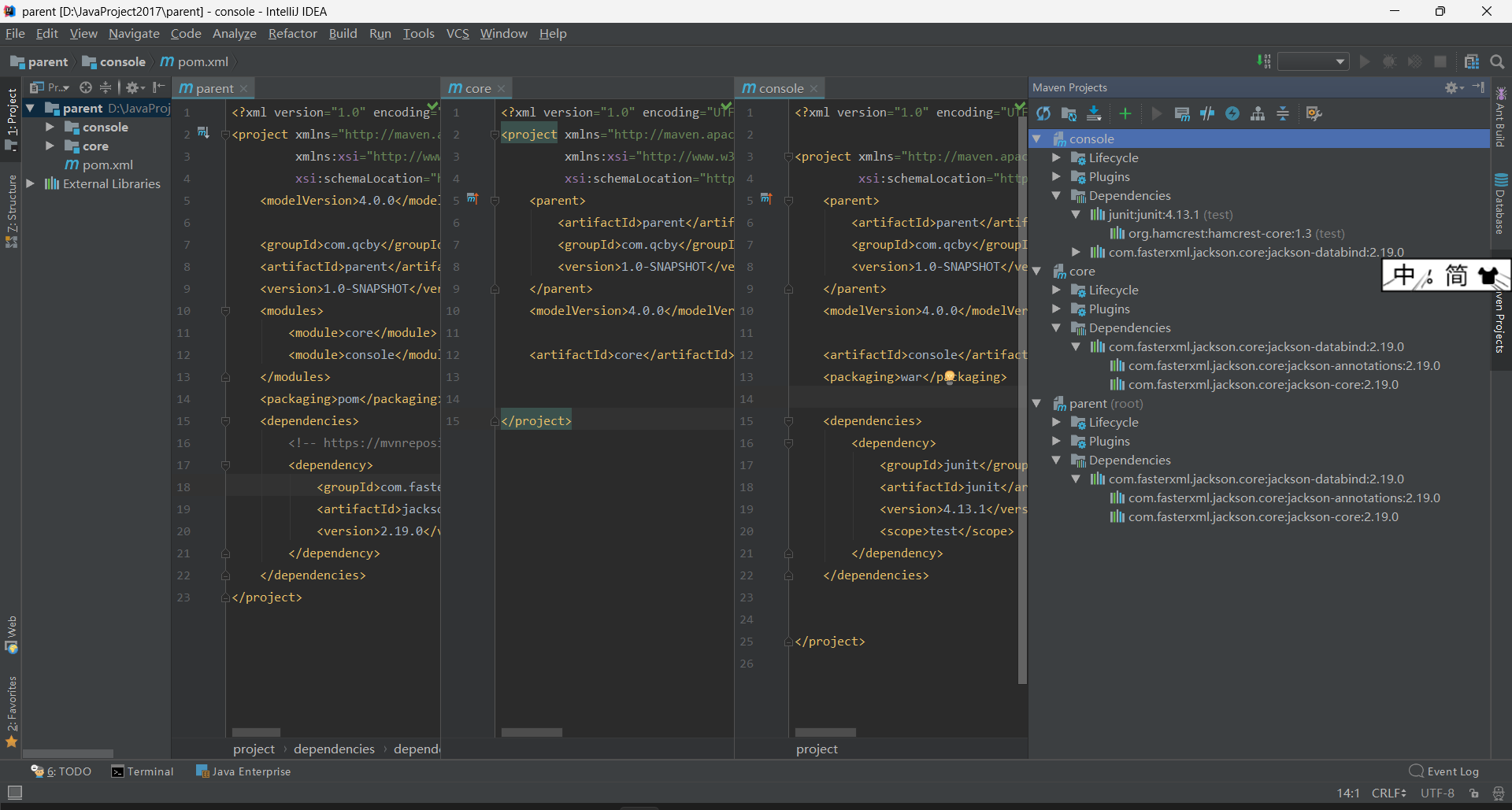The width and height of the screenshot is (1512, 810).
Task: Add Maven project with green plus
Action: point(1125,114)
